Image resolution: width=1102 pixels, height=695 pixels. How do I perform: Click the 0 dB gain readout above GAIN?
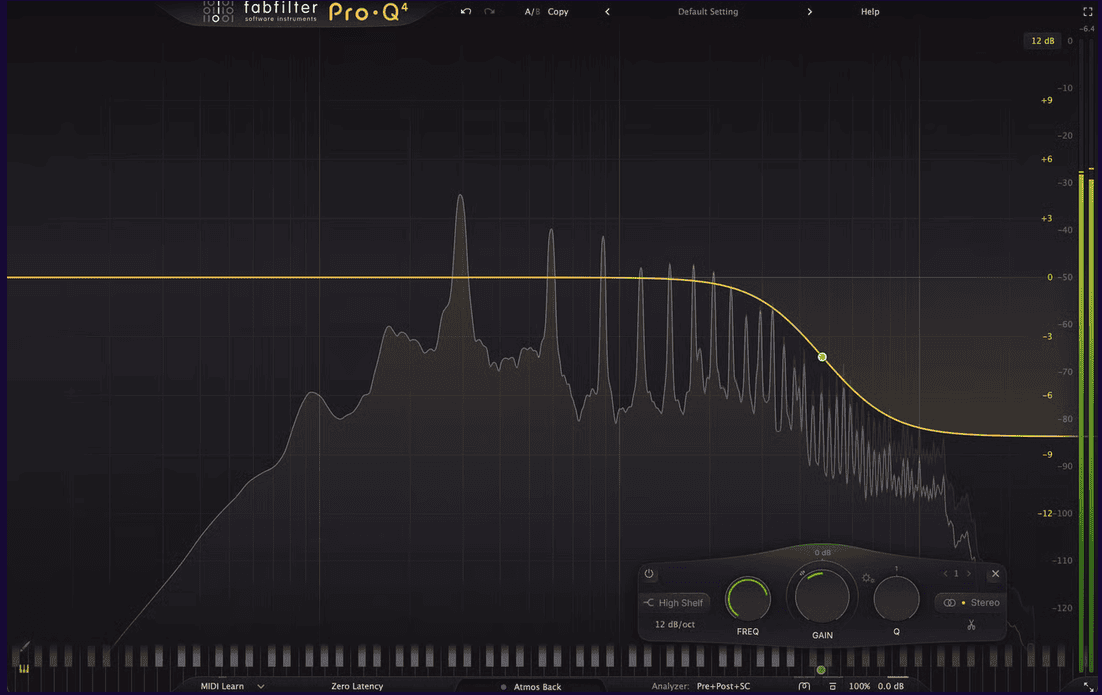point(822,552)
